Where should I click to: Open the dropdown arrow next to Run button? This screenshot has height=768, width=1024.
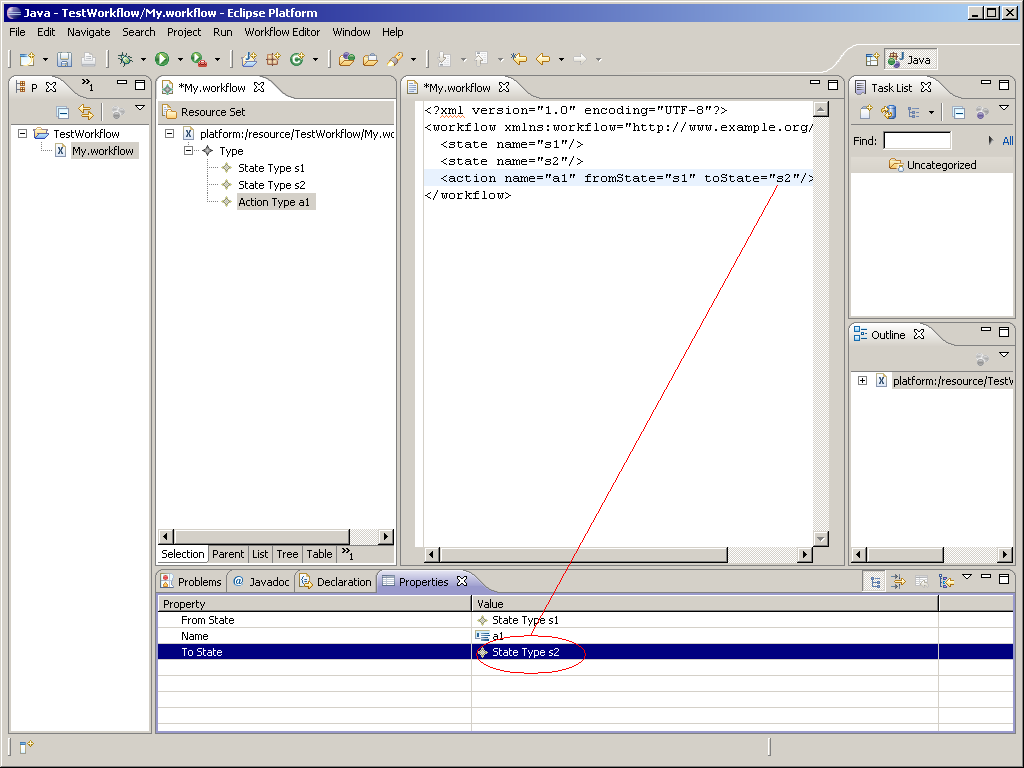tap(180, 60)
